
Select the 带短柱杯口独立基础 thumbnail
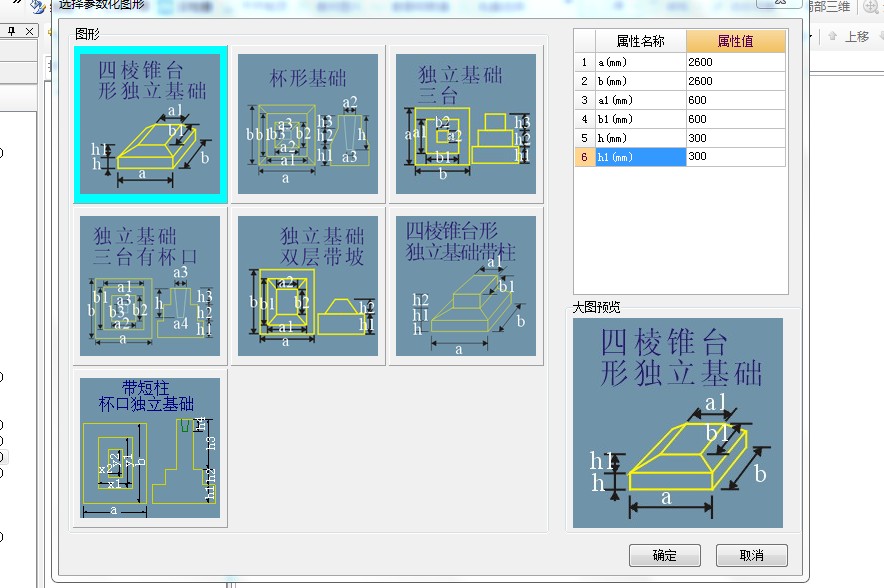150,448
